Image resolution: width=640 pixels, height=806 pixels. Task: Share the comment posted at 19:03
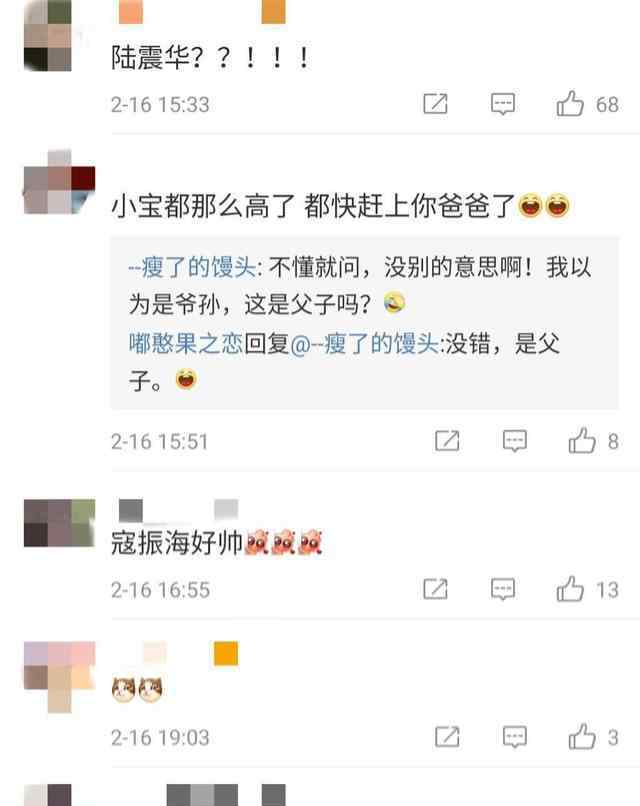(447, 737)
